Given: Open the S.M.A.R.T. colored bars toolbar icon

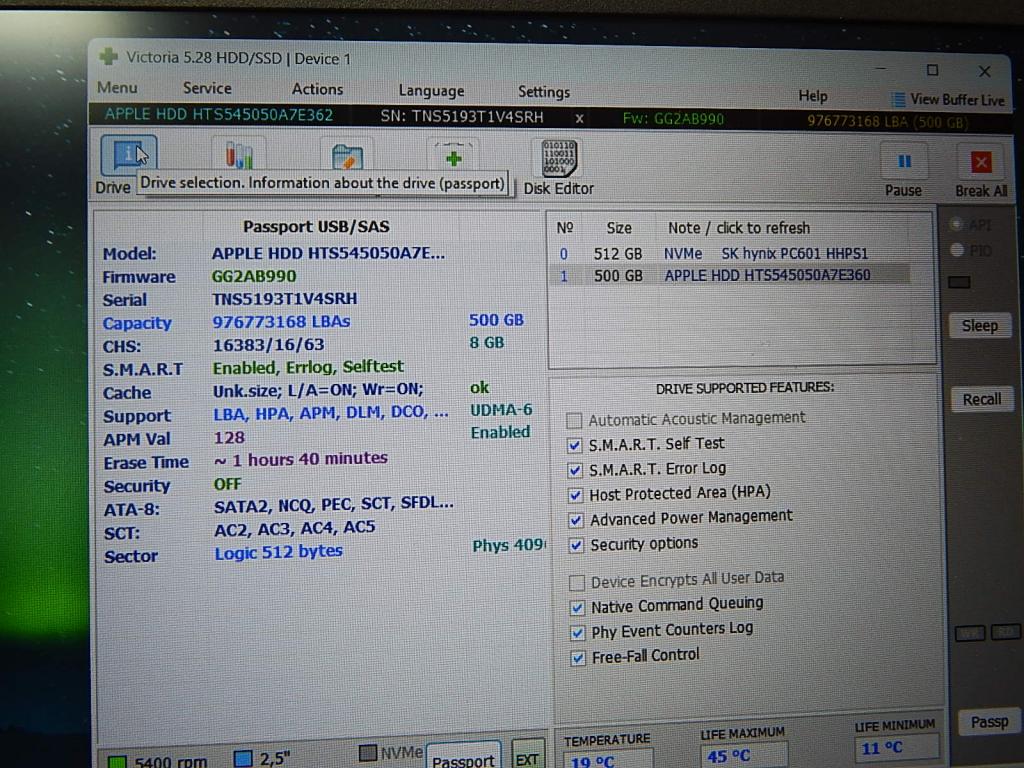Looking at the screenshot, I should point(239,157).
